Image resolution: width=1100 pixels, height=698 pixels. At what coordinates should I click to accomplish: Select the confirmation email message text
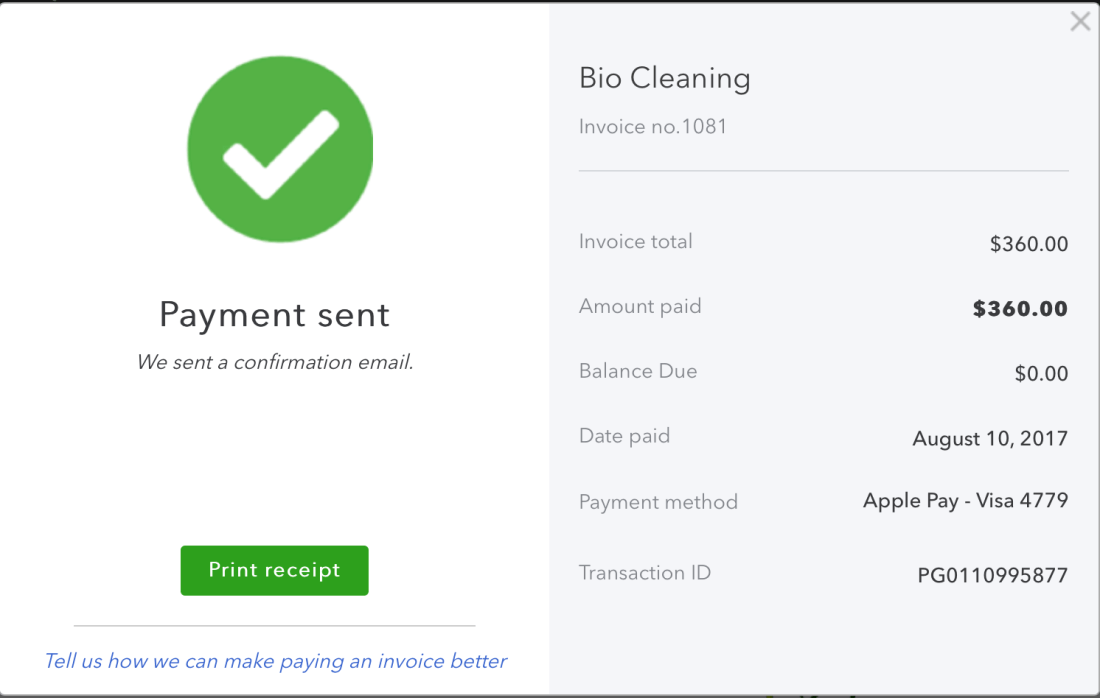(275, 362)
